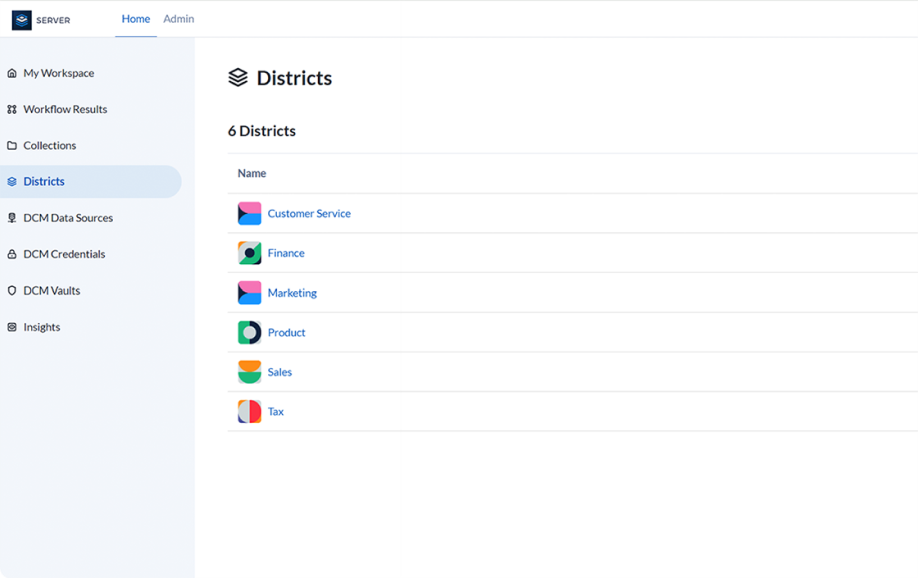This screenshot has width=918, height=578.
Task: Select the Marketing district
Action: click(293, 292)
